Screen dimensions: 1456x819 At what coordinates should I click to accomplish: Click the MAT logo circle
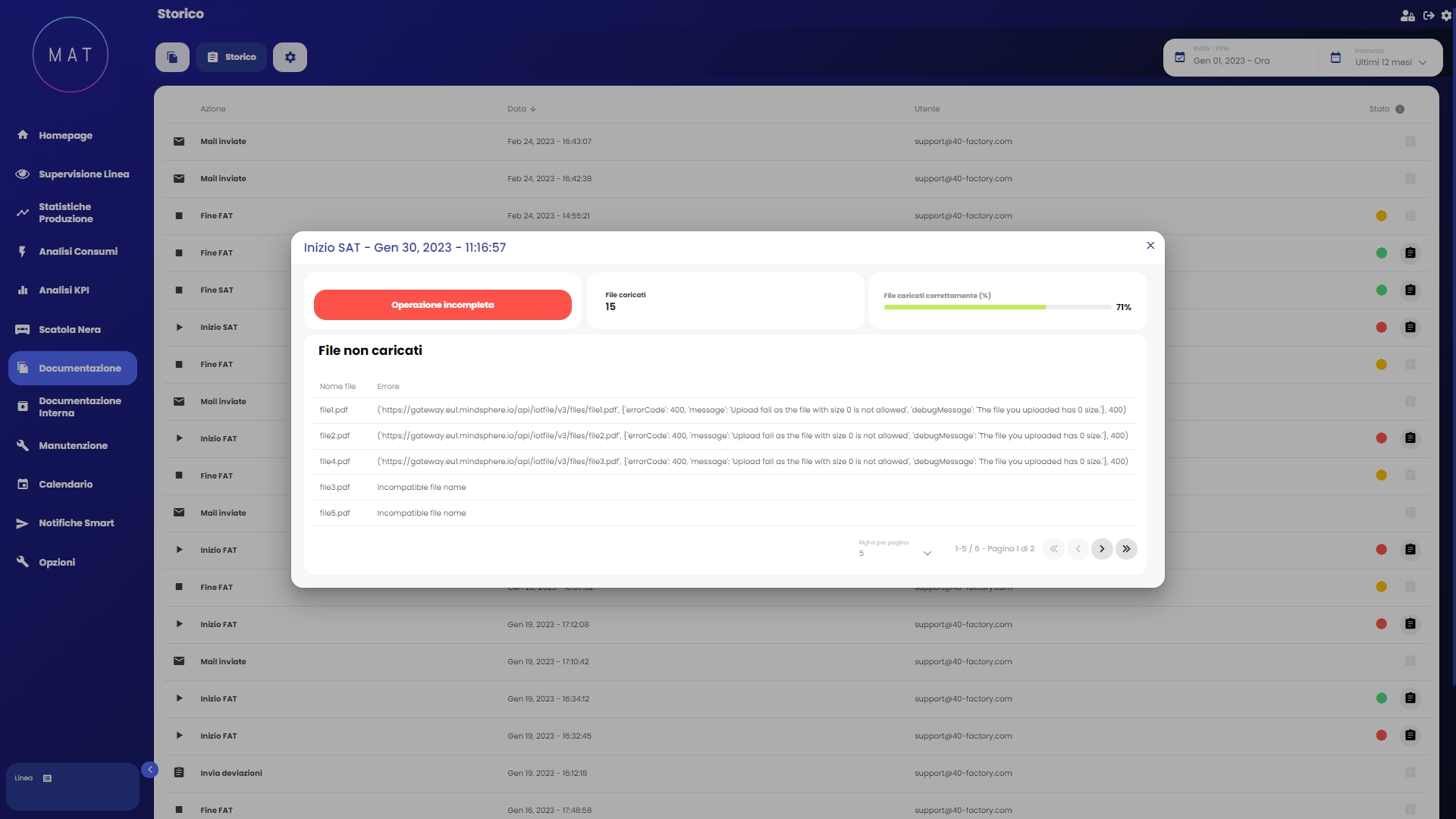click(x=71, y=55)
